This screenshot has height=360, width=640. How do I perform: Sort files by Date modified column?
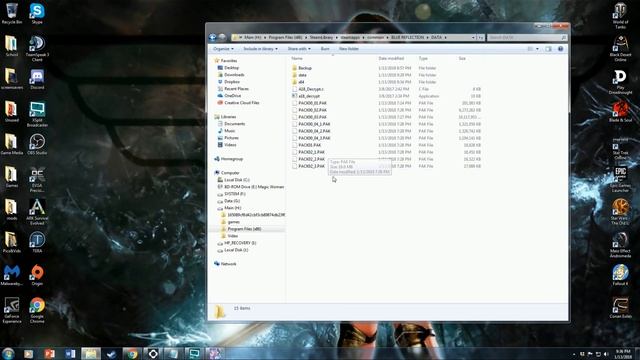pos(391,58)
